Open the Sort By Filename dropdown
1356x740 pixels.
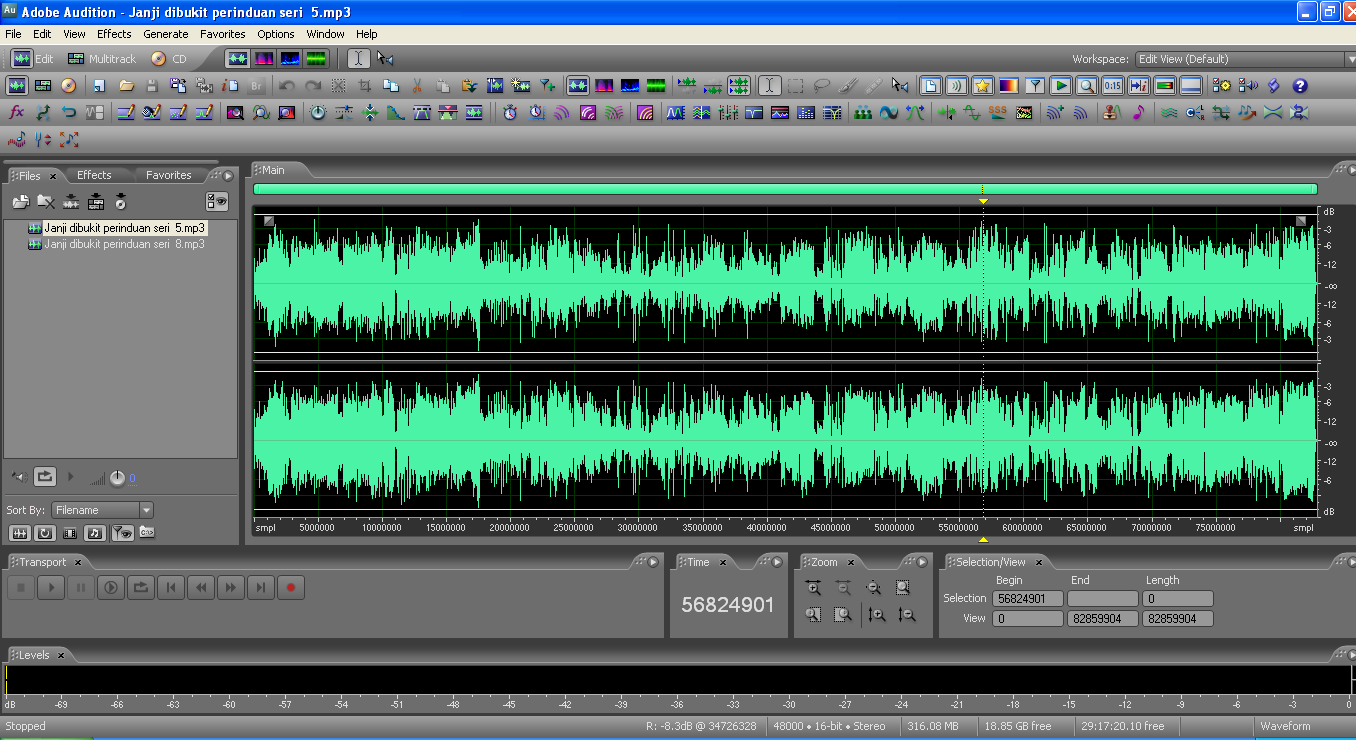click(x=103, y=510)
